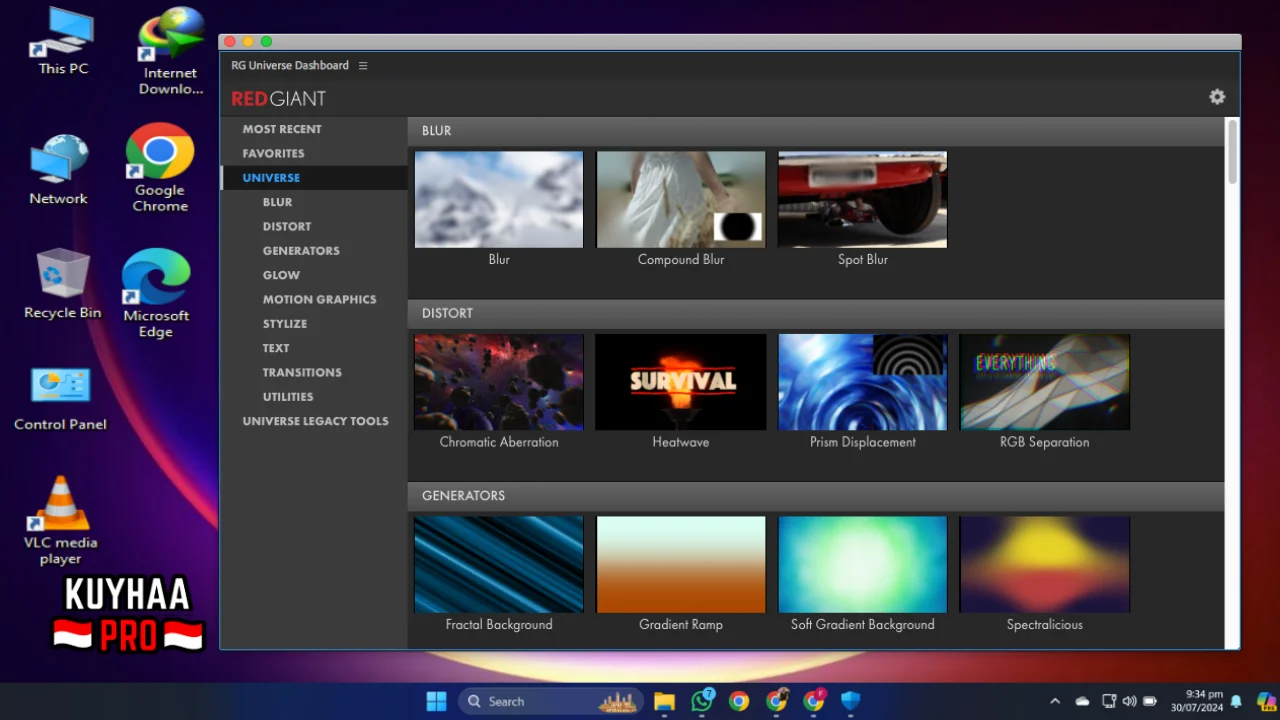Choose the Compound Blur effect thumbnail

click(681, 200)
